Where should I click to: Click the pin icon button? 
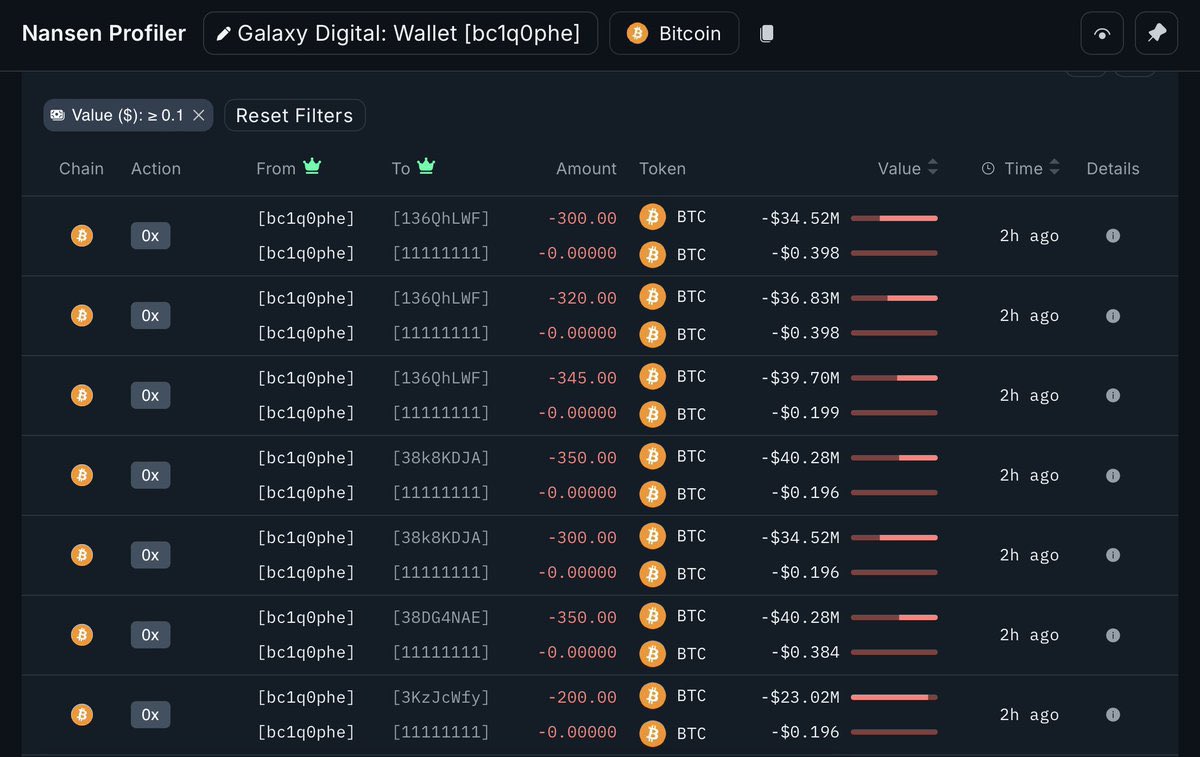coord(1157,33)
